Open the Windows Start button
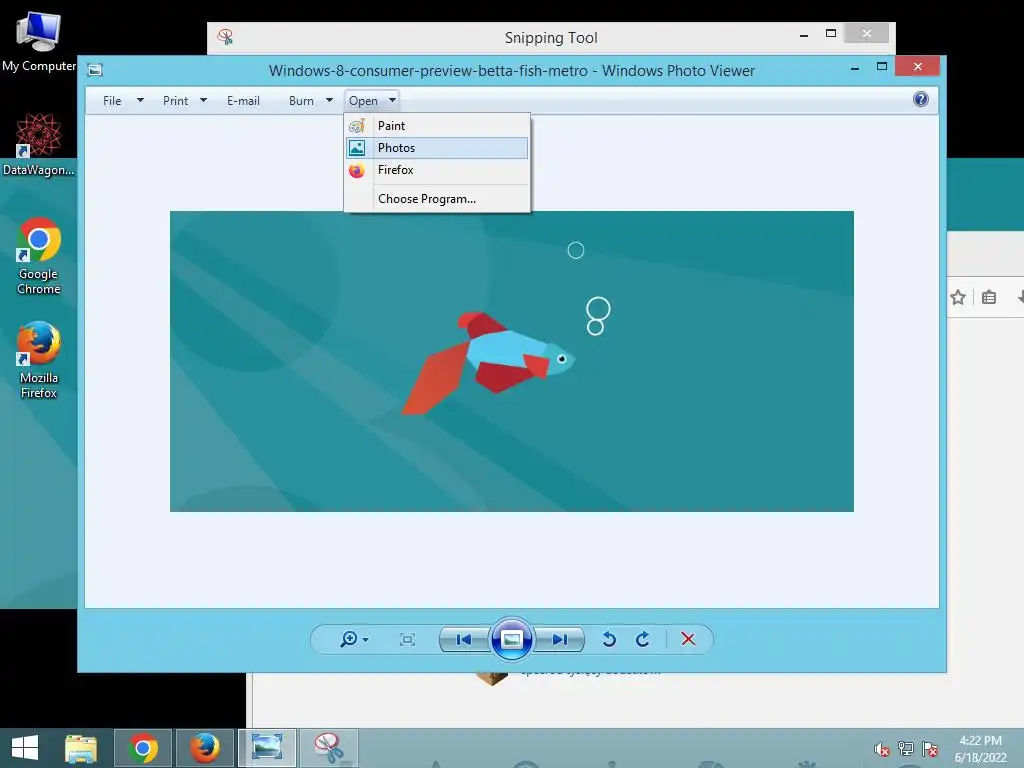This screenshot has width=1024, height=768. pyautogui.click(x=25, y=748)
